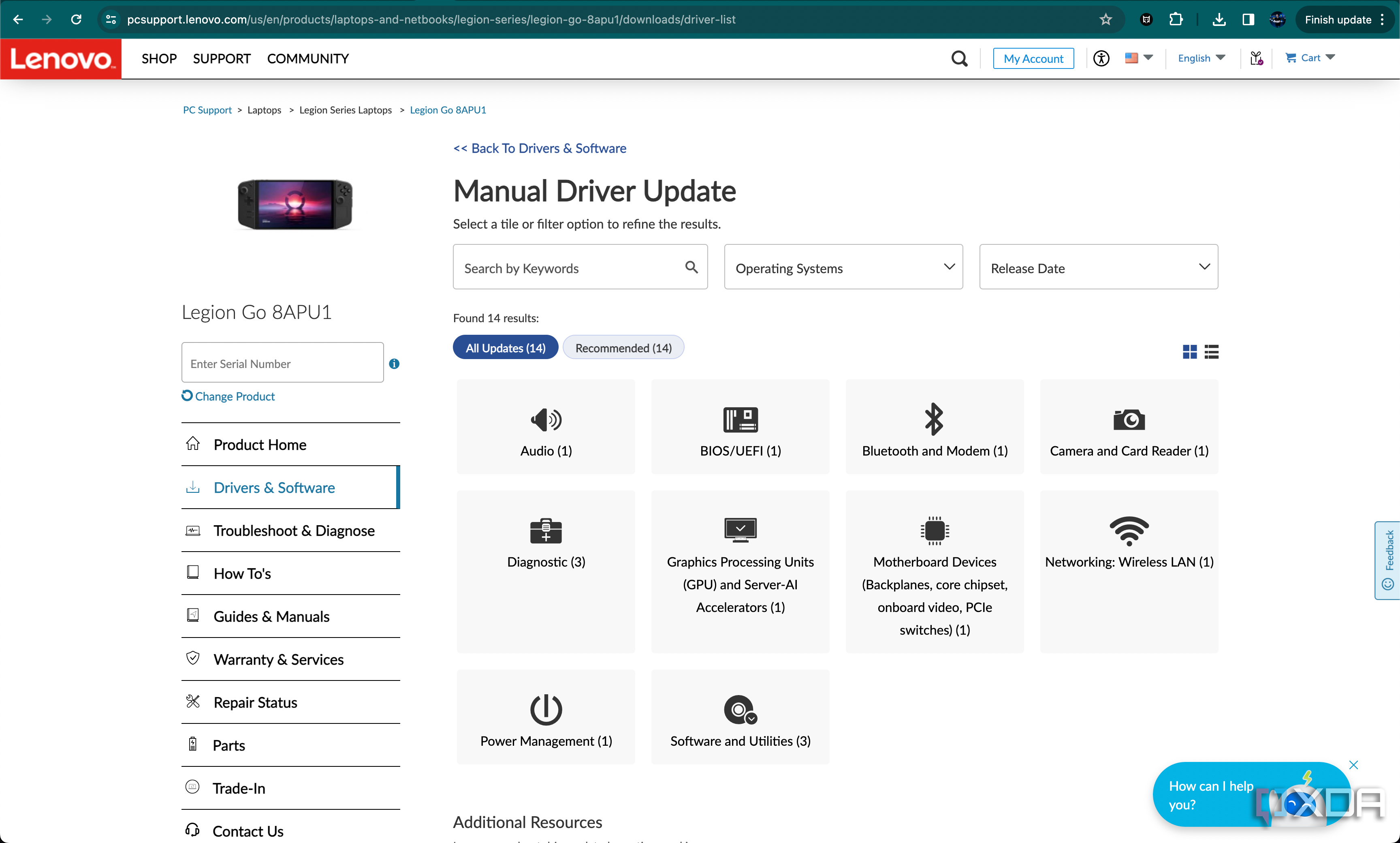Click the browser back arrow
This screenshot has width=1400, height=843.
(17, 19)
